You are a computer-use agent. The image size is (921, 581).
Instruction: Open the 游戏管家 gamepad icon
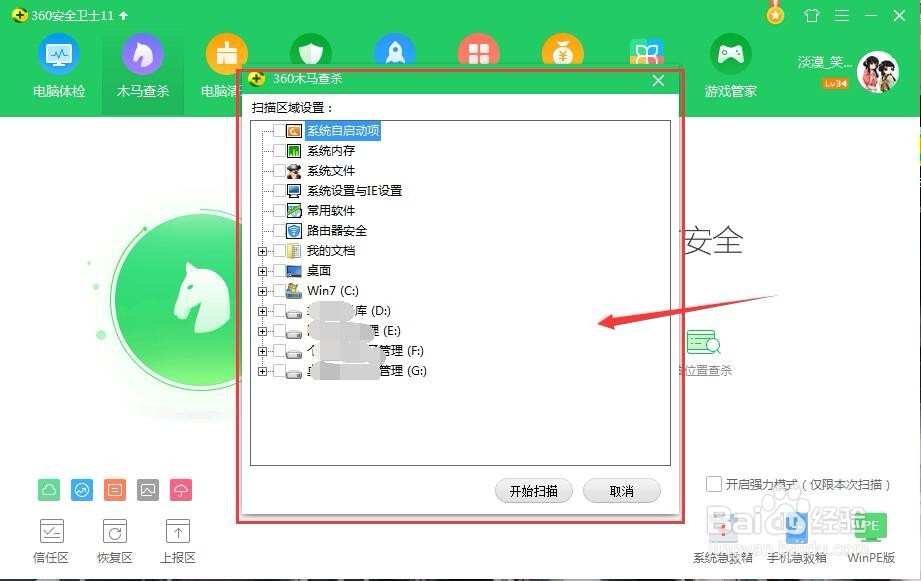[x=731, y=55]
